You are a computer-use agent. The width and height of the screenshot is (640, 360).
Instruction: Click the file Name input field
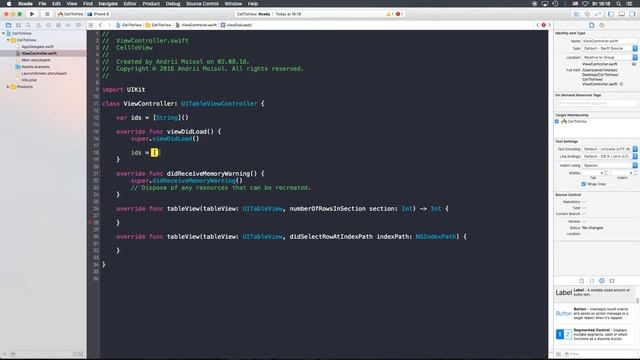[609, 41]
